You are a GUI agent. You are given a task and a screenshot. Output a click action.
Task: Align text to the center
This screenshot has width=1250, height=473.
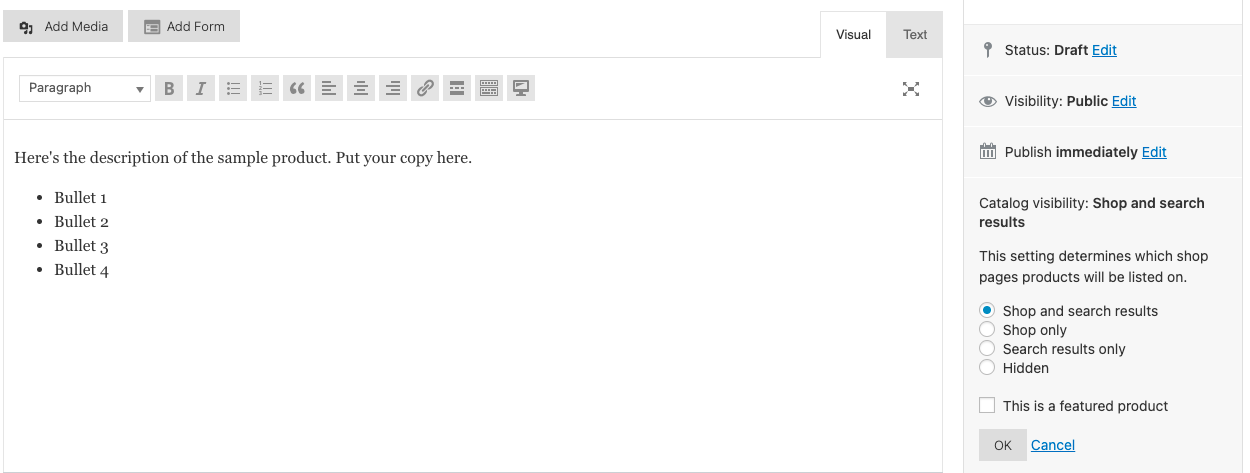(x=361, y=88)
